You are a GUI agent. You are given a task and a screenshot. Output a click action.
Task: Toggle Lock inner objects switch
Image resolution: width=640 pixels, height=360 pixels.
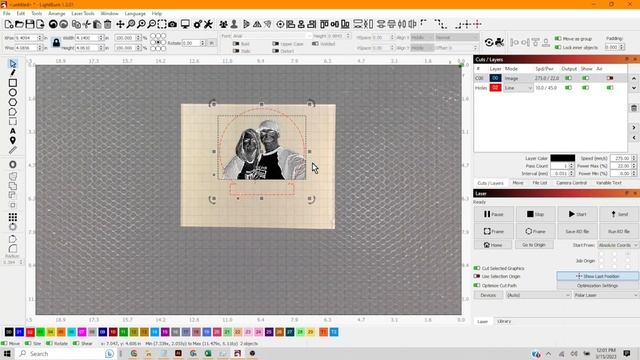click(x=558, y=47)
